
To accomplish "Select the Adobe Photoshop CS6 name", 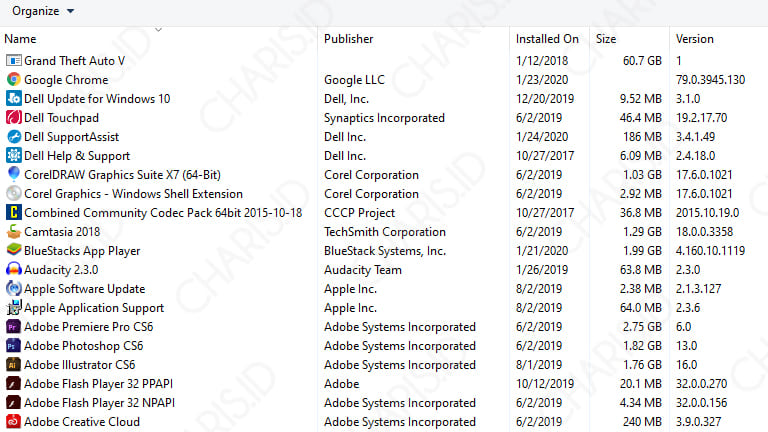I will (84, 346).
